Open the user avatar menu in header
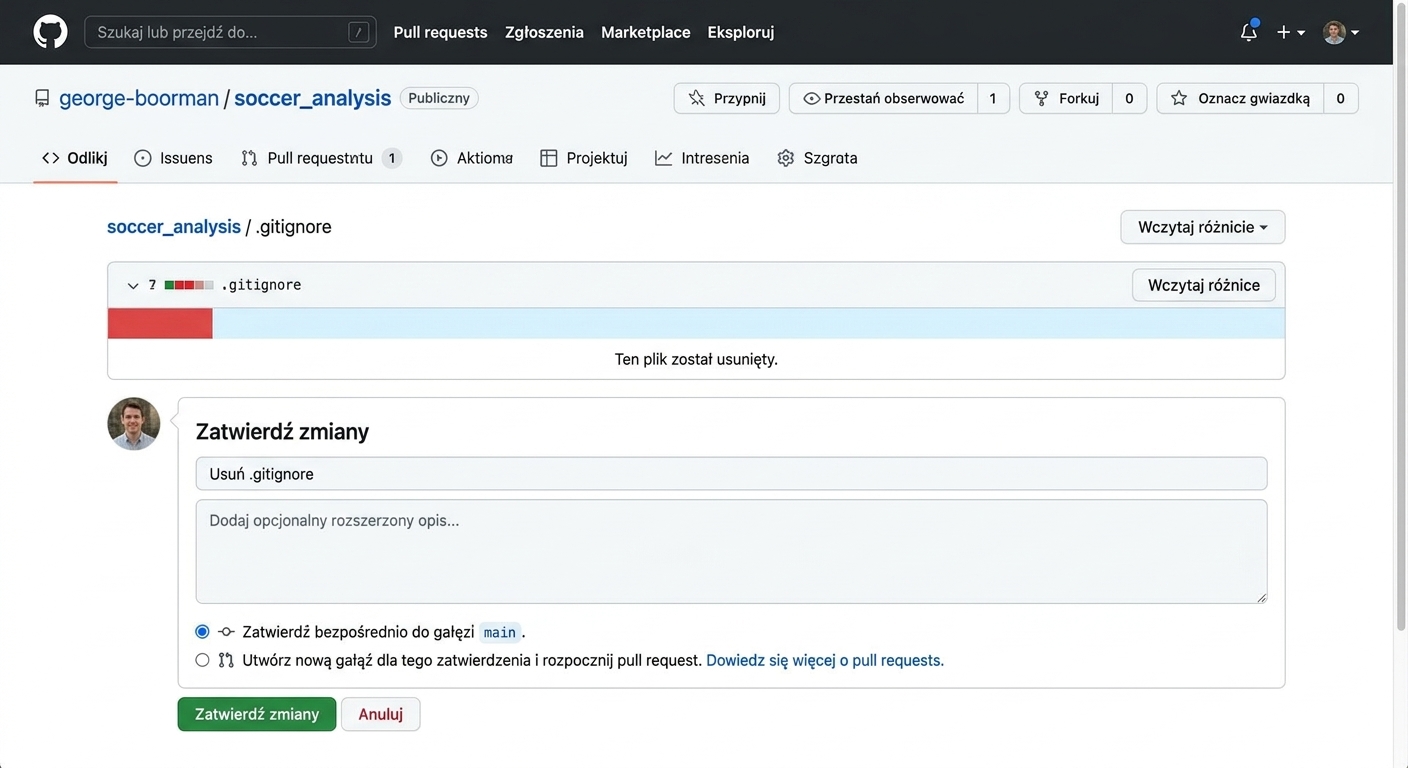 [x=1341, y=32]
